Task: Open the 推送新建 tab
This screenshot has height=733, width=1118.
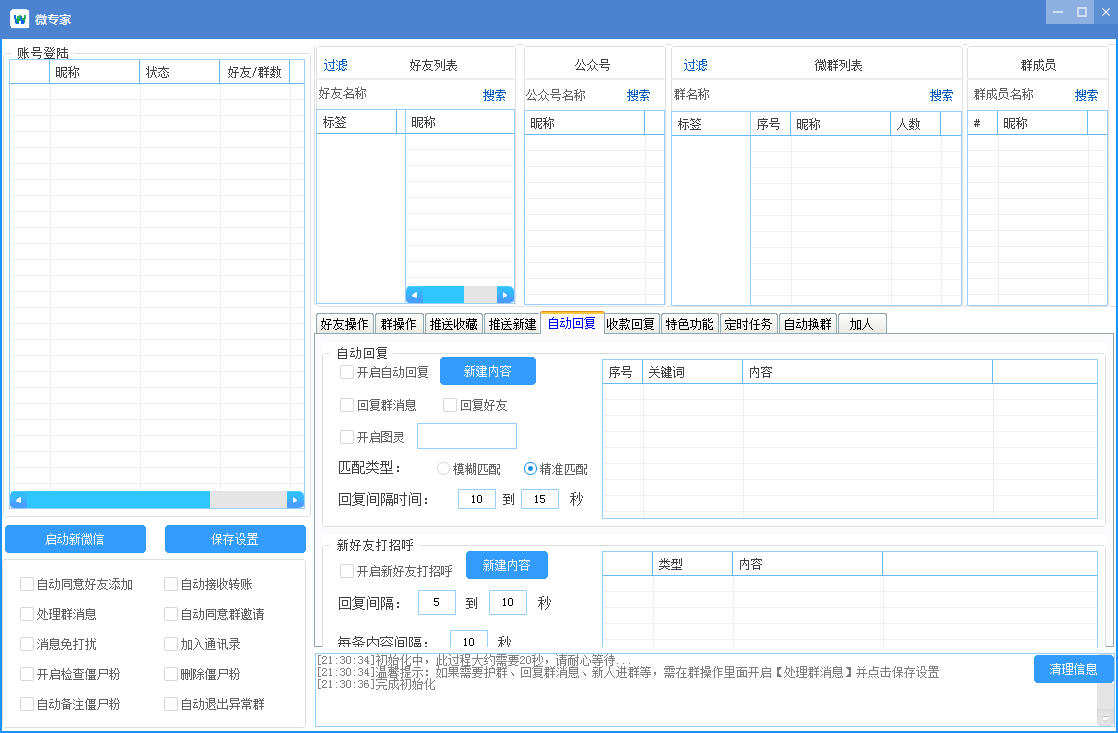Action: tap(512, 324)
